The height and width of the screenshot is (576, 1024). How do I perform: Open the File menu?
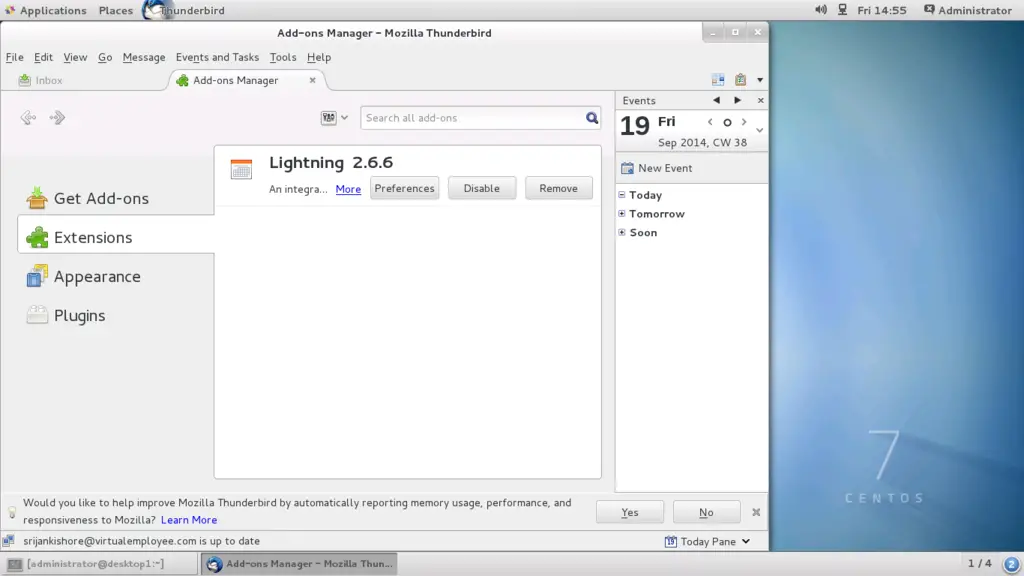click(x=14, y=57)
